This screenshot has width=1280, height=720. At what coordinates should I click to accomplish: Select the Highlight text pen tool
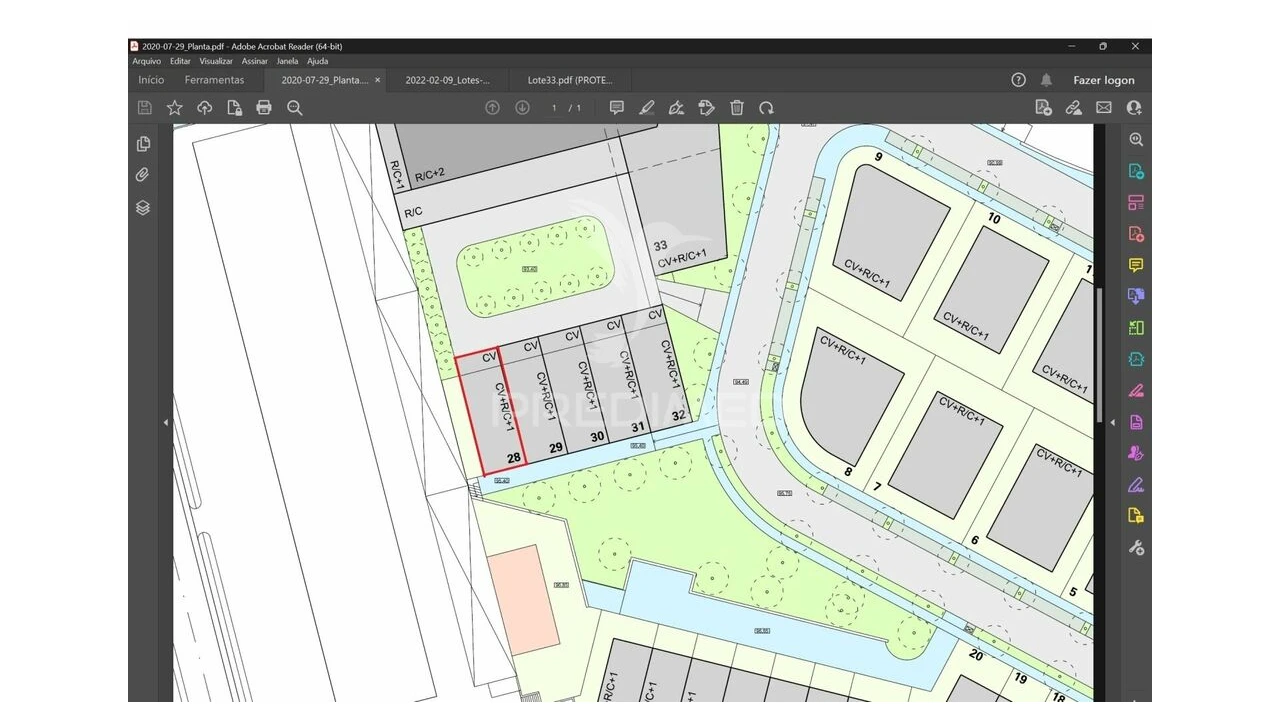[x=647, y=108]
